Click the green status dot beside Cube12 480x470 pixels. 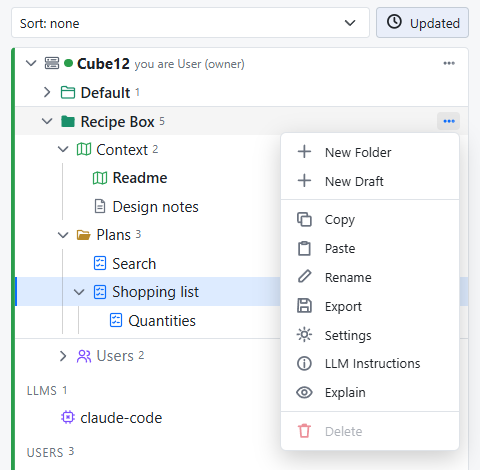click(68, 63)
